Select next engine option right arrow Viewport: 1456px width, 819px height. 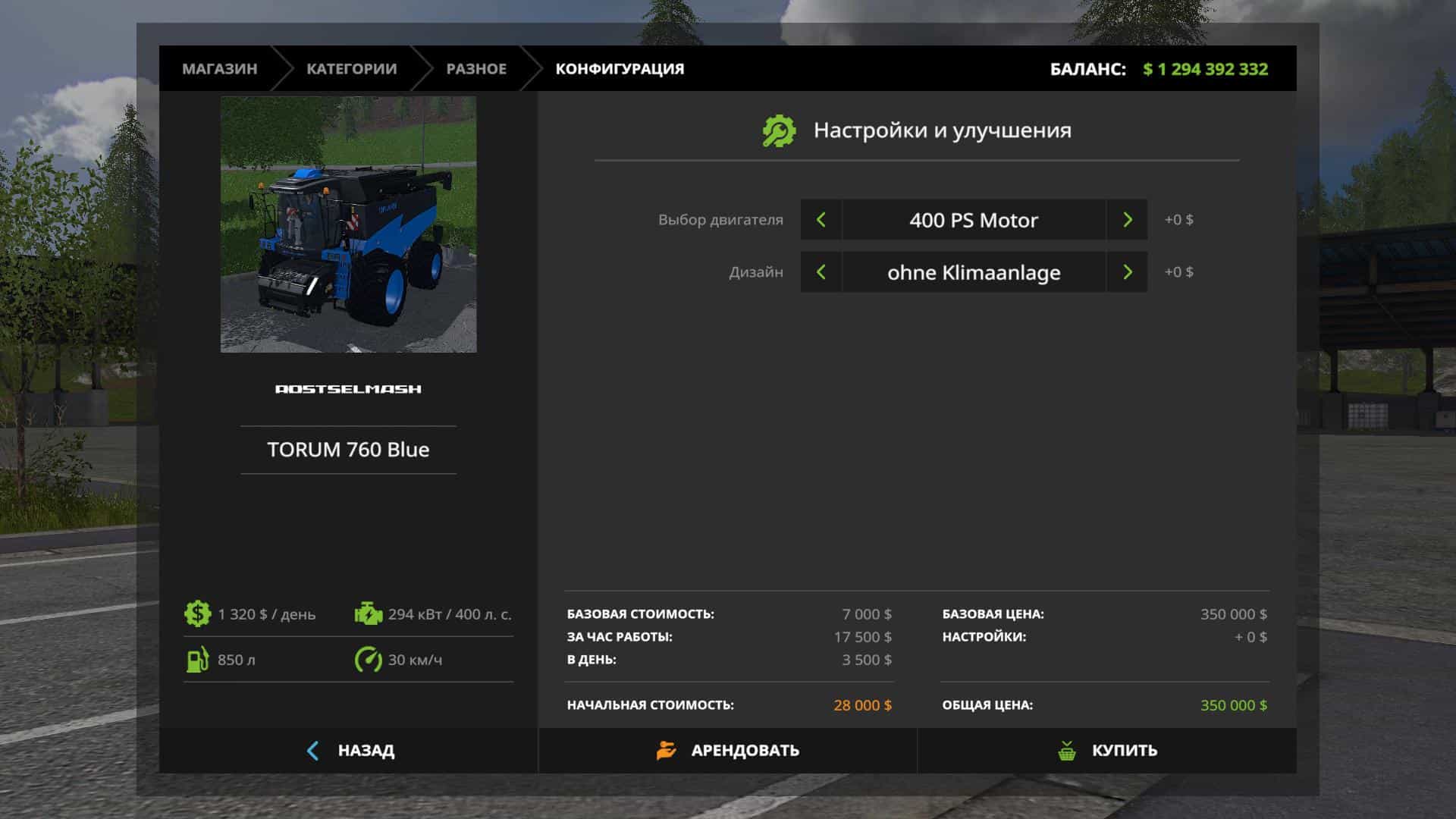pos(1127,220)
